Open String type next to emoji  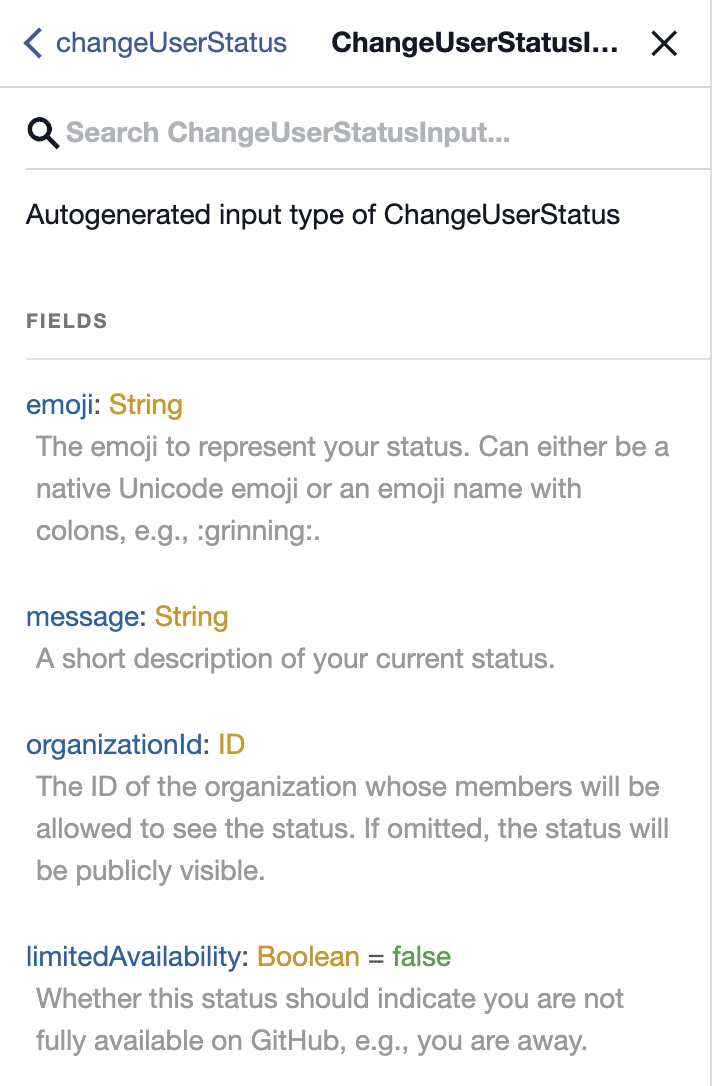click(146, 405)
